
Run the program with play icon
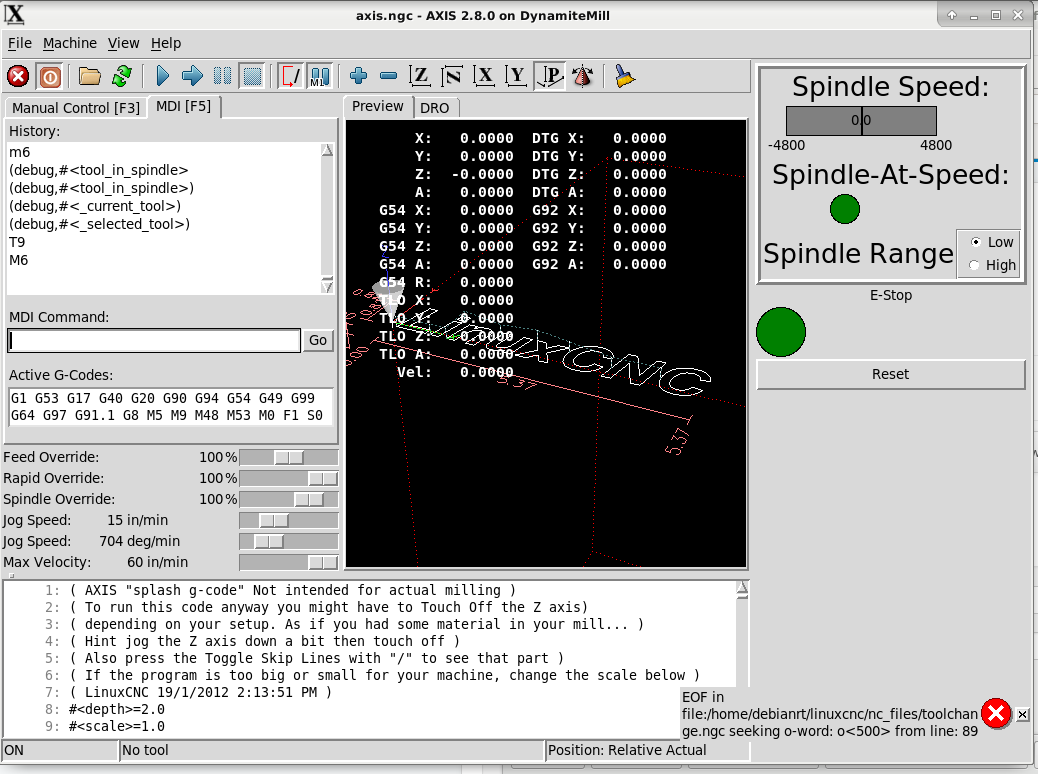(162, 76)
